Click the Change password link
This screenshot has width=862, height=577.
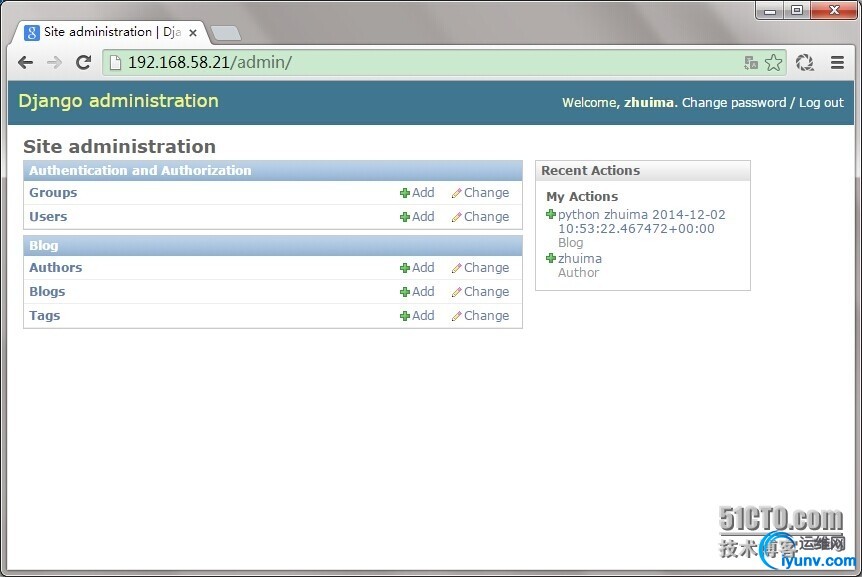click(x=734, y=103)
